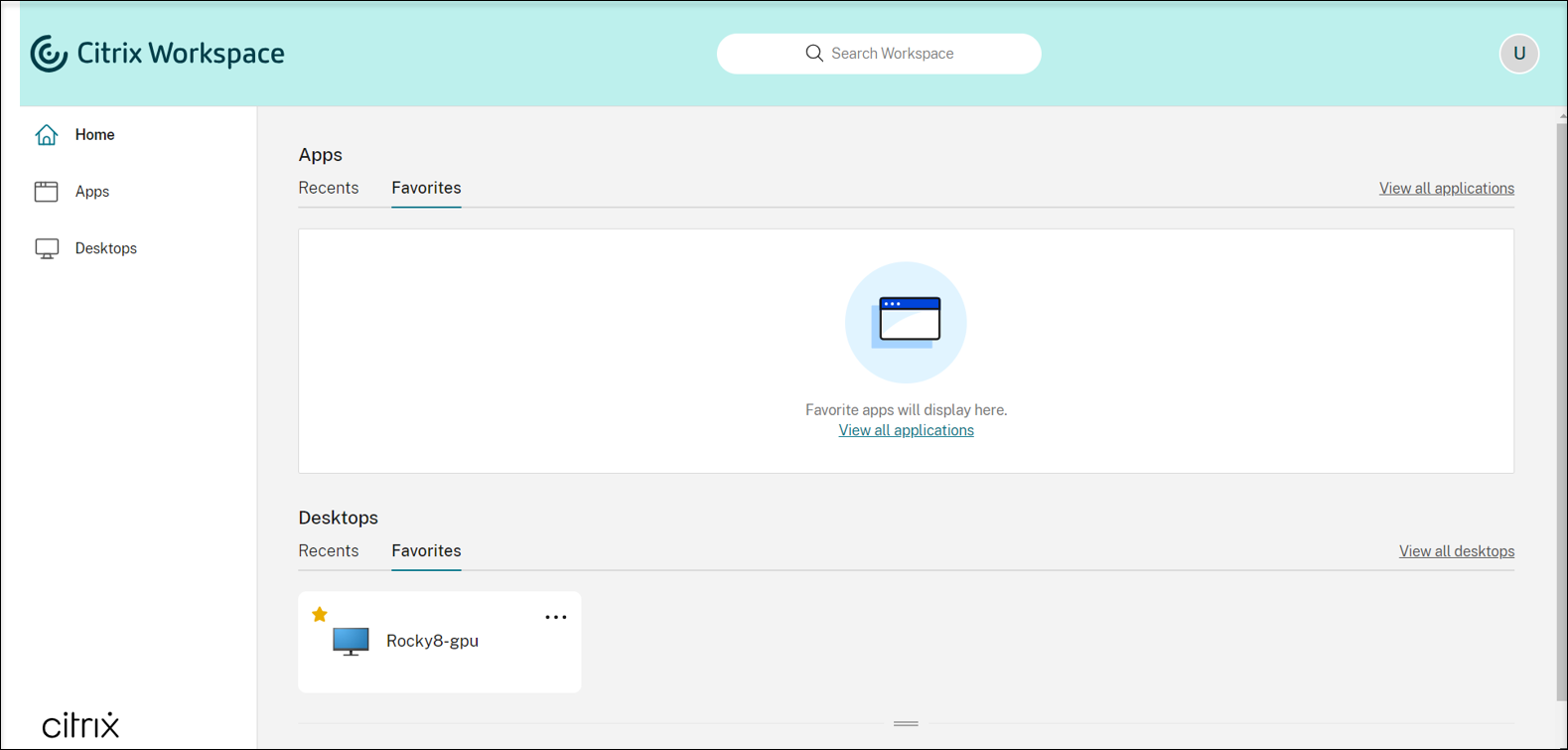Image resolution: width=1568 pixels, height=750 pixels.
Task: Click View all applications link in empty panel
Action: pyautogui.click(x=907, y=430)
